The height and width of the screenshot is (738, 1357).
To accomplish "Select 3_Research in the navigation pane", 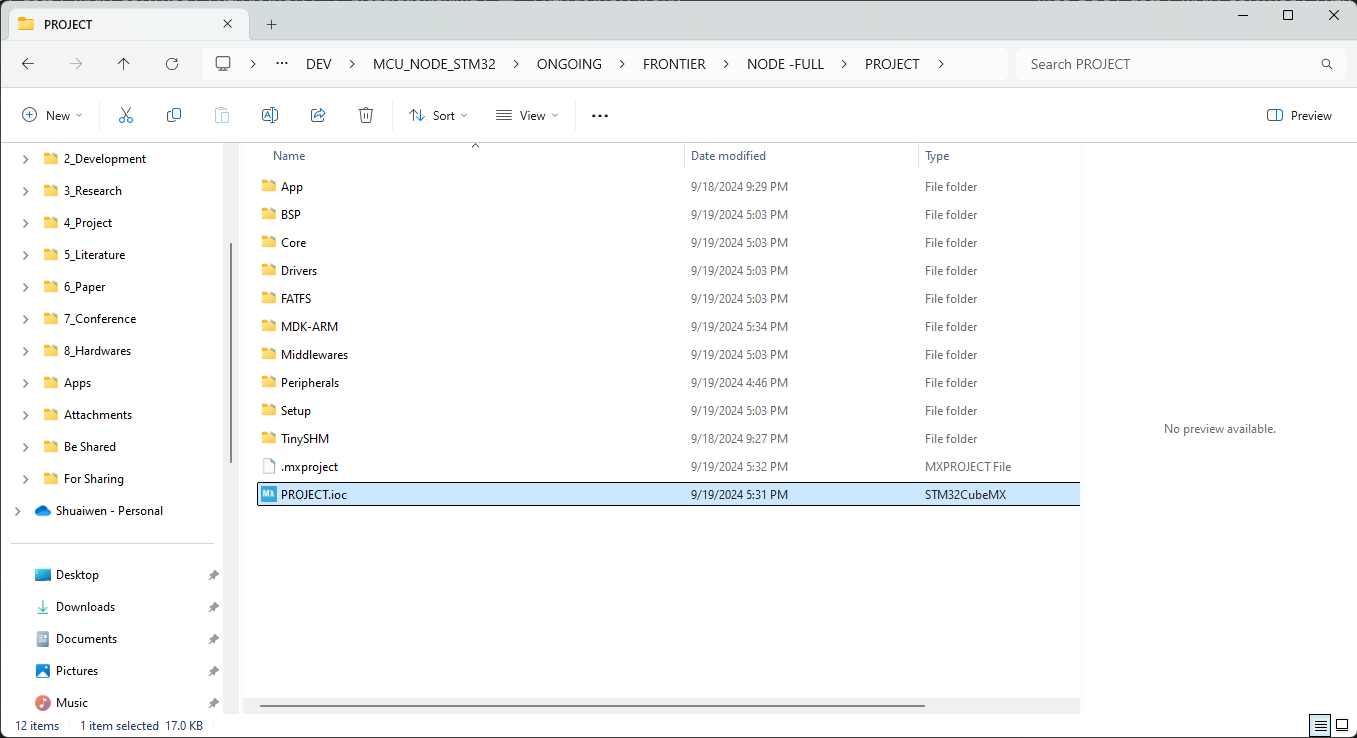I will click(x=93, y=191).
